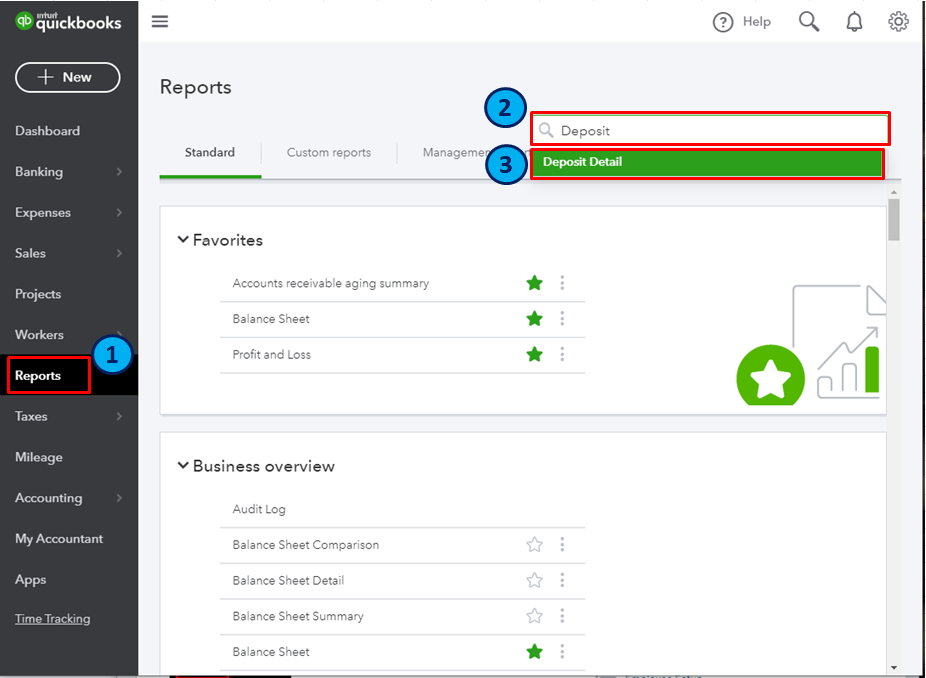
Task: Favorite Balance Sheet Detail with star
Action: tap(534, 580)
